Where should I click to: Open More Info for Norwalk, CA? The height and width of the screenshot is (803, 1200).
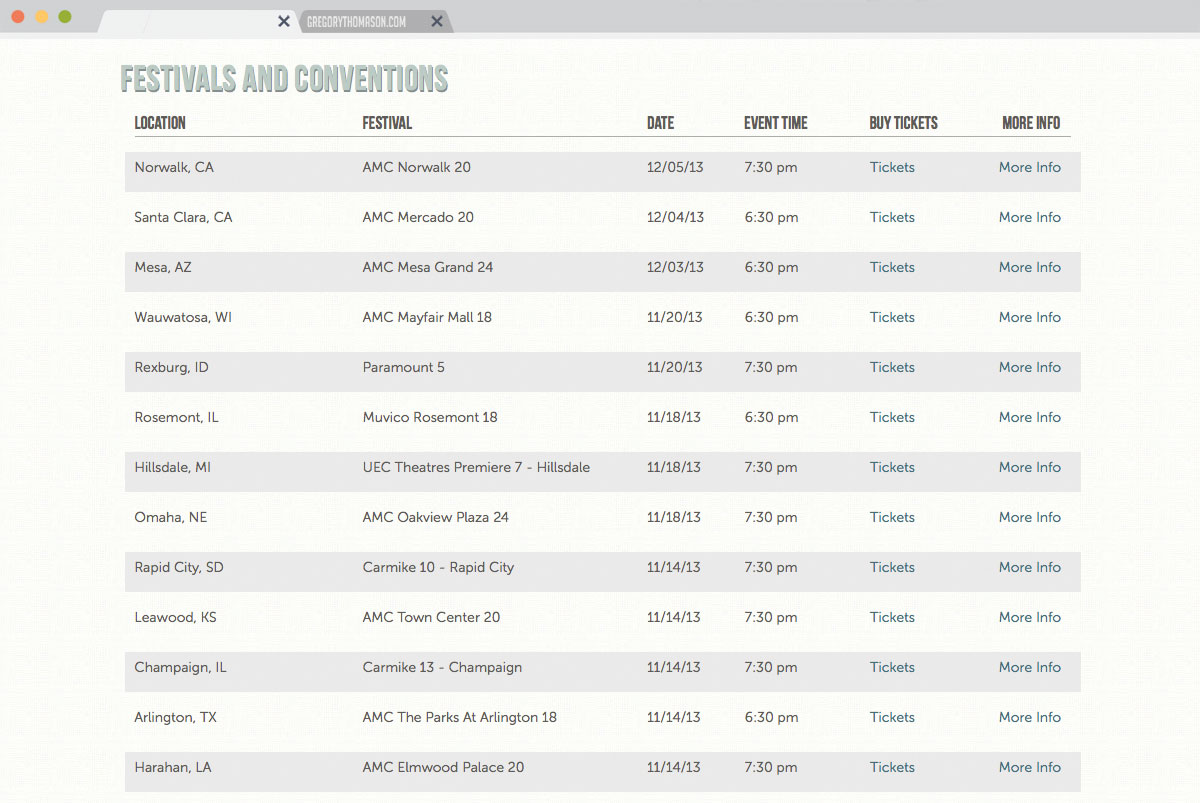(x=1030, y=167)
